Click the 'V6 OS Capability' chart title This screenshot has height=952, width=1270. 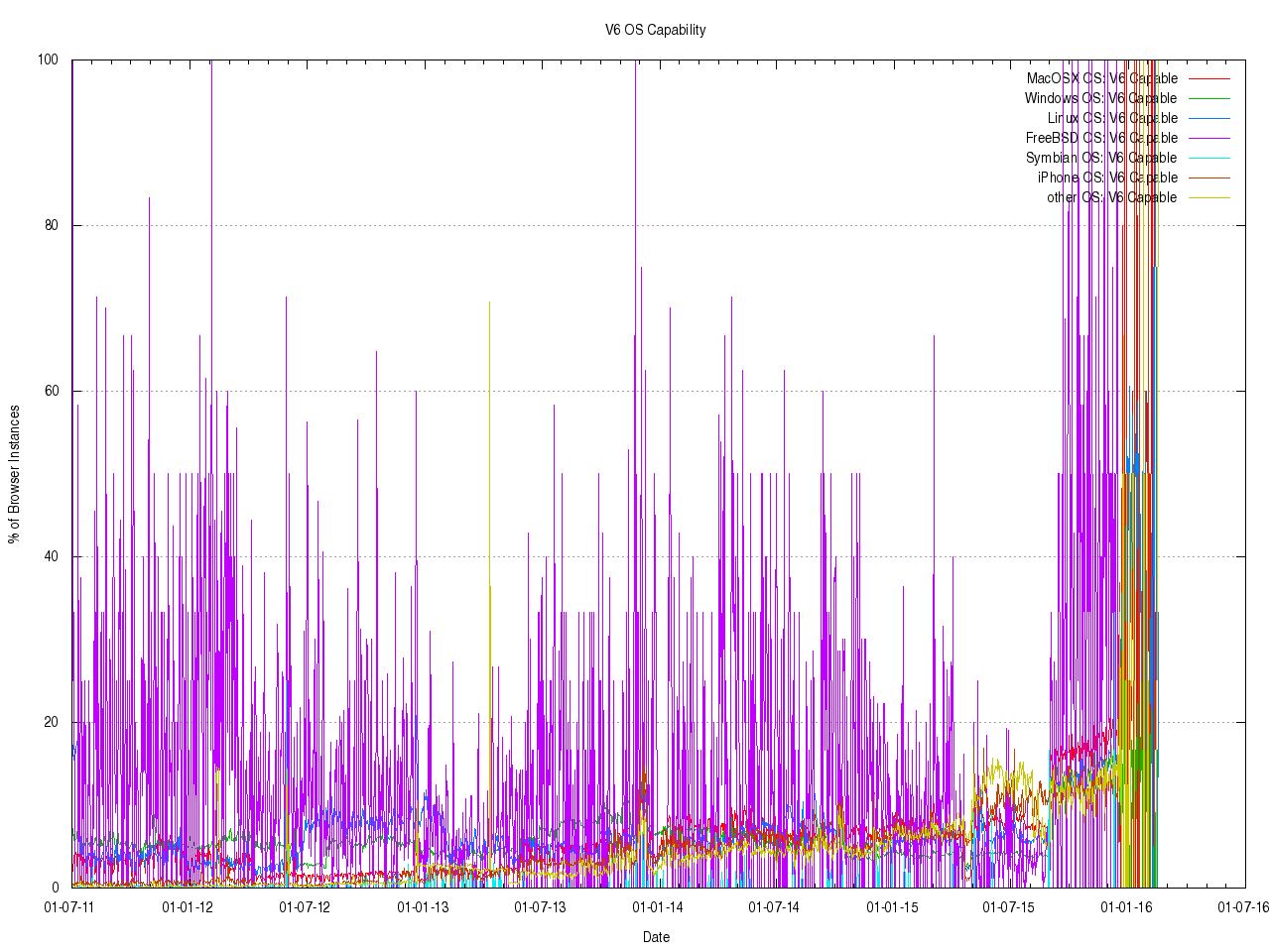(655, 30)
